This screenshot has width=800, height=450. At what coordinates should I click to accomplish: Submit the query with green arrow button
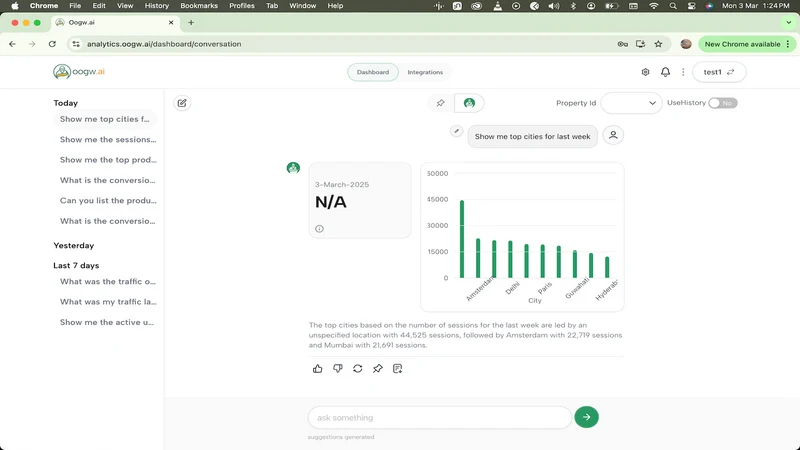click(586, 417)
